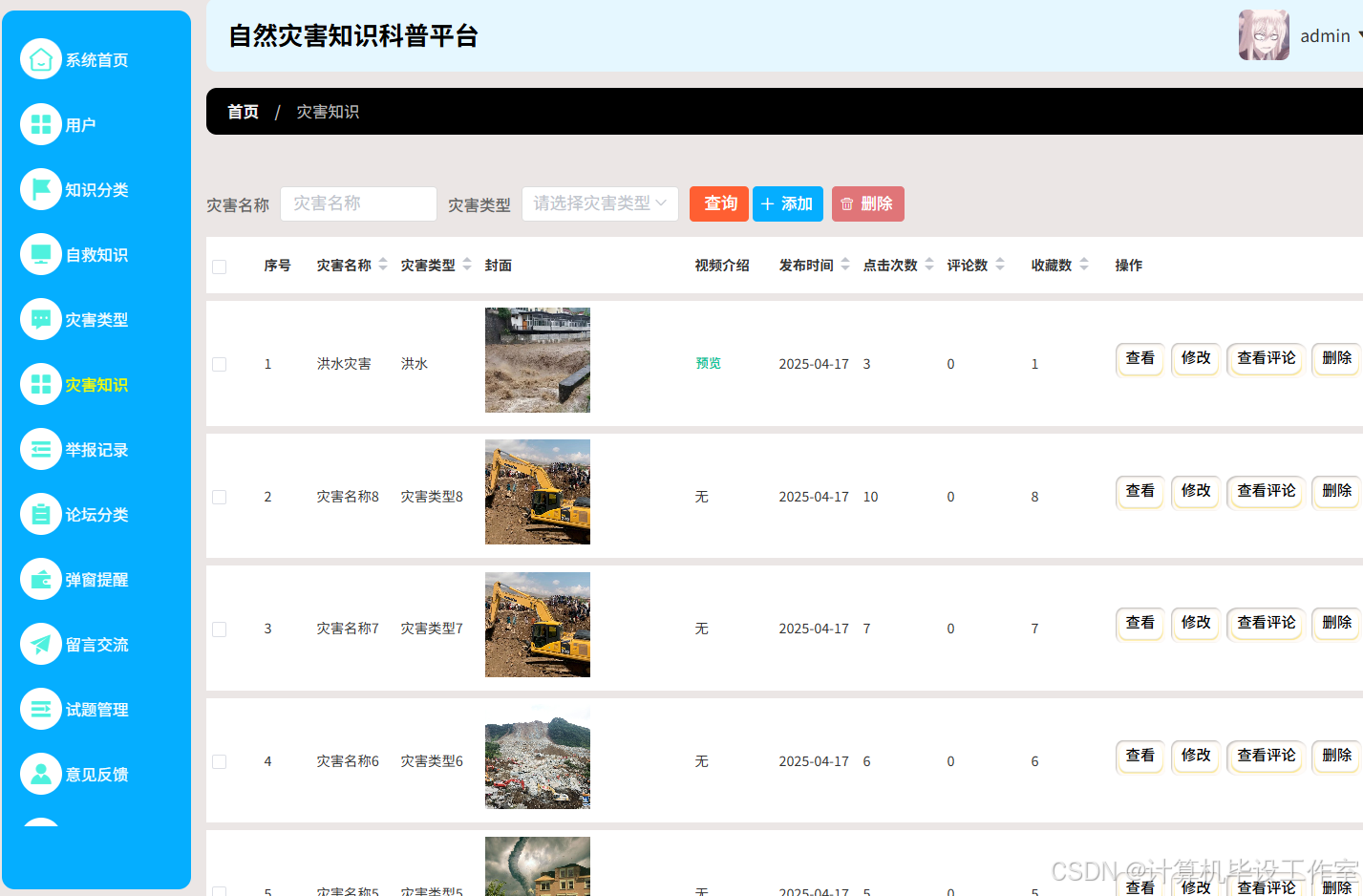Image resolution: width=1363 pixels, height=896 pixels.
Task: Click the 灾害类型 chat bubble icon
Action: click(41, 319)
